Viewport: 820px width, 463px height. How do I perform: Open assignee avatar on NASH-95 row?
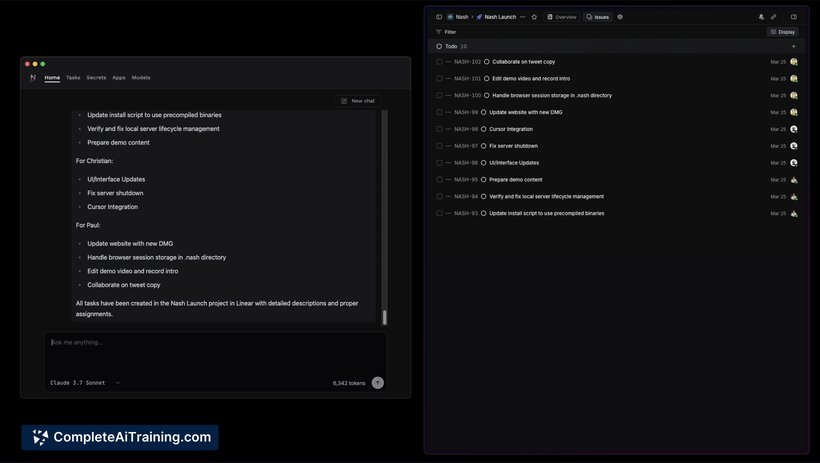pos(794,179)
